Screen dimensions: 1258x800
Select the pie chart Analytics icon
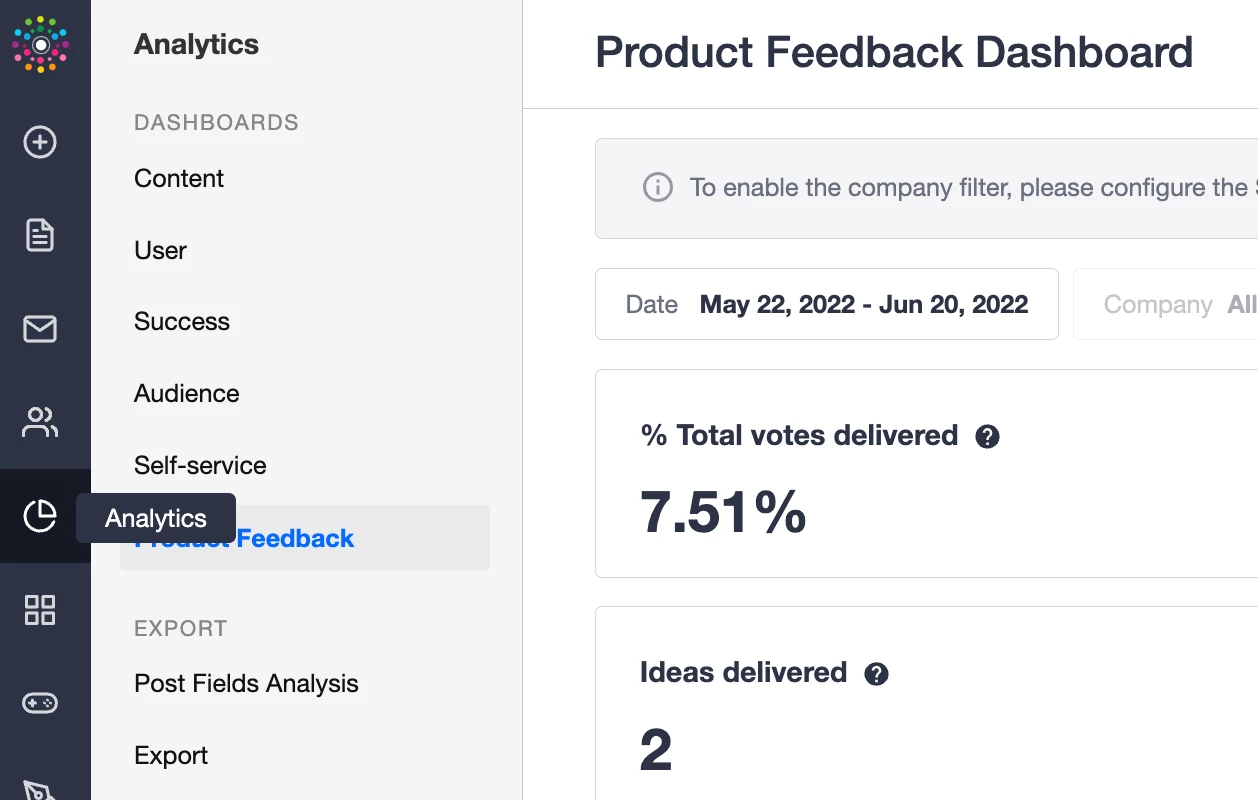(40, 516)
